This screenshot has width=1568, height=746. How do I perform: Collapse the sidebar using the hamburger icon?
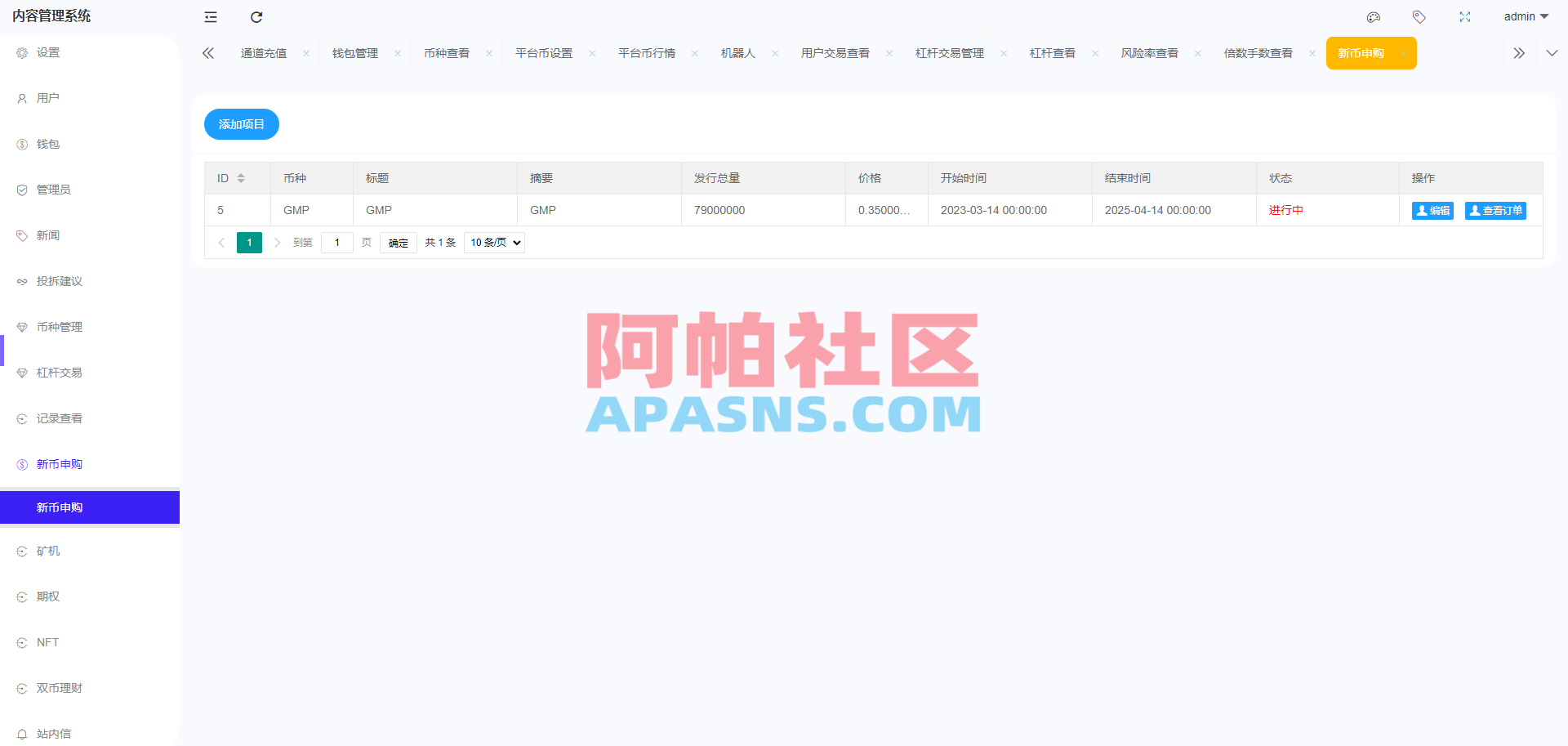coord(210,16)
